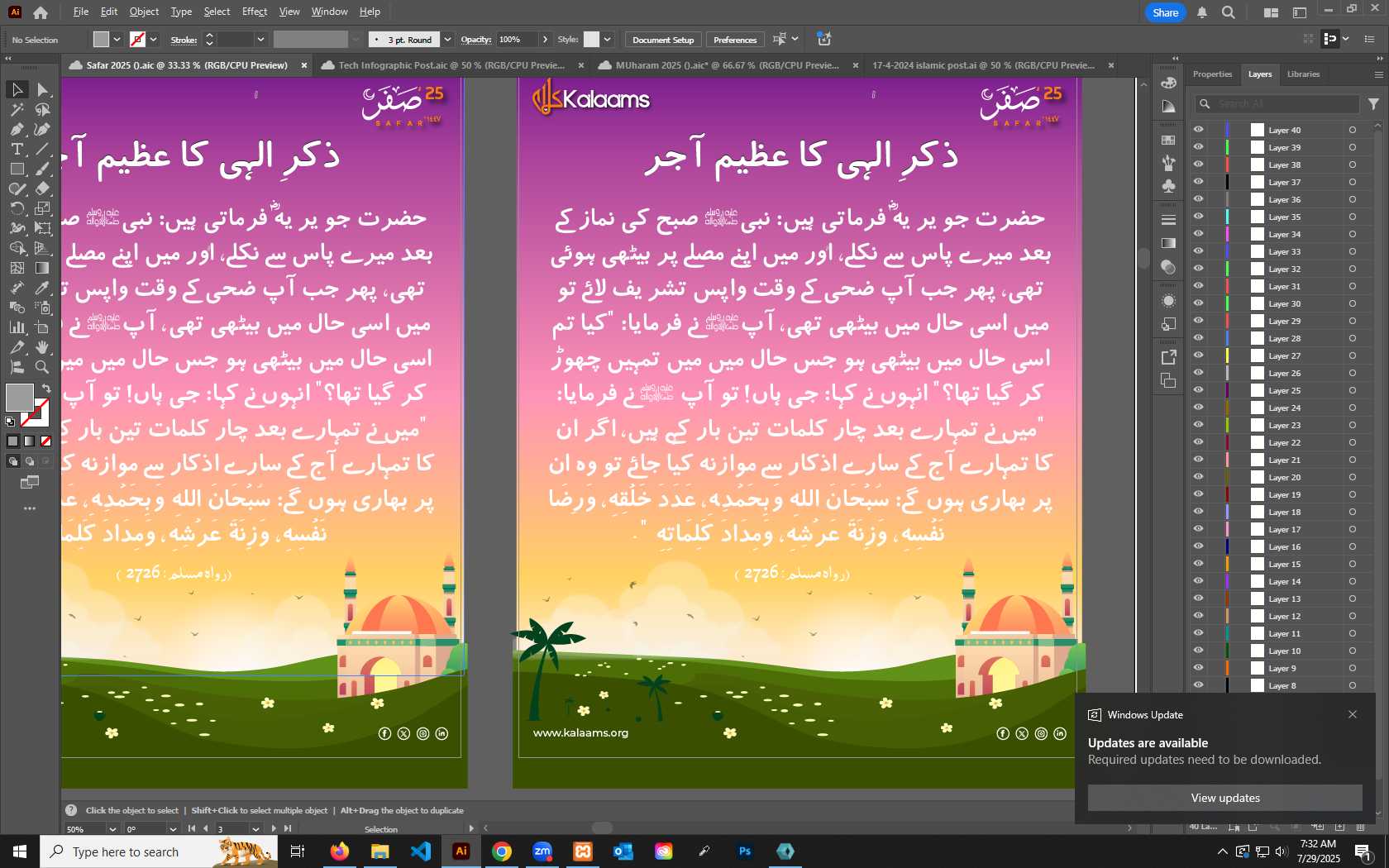Click View updates in Windows Update
The height and width of the screenshot is (868, 1389).
(1225, 798)
